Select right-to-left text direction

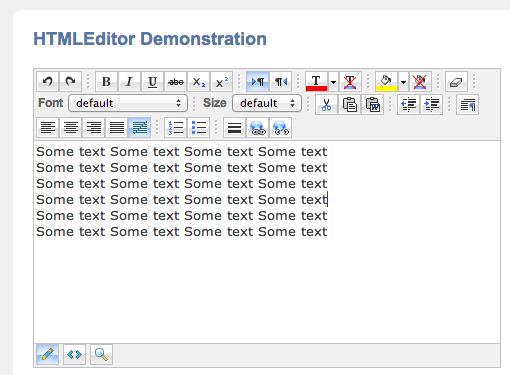(281, 81)
